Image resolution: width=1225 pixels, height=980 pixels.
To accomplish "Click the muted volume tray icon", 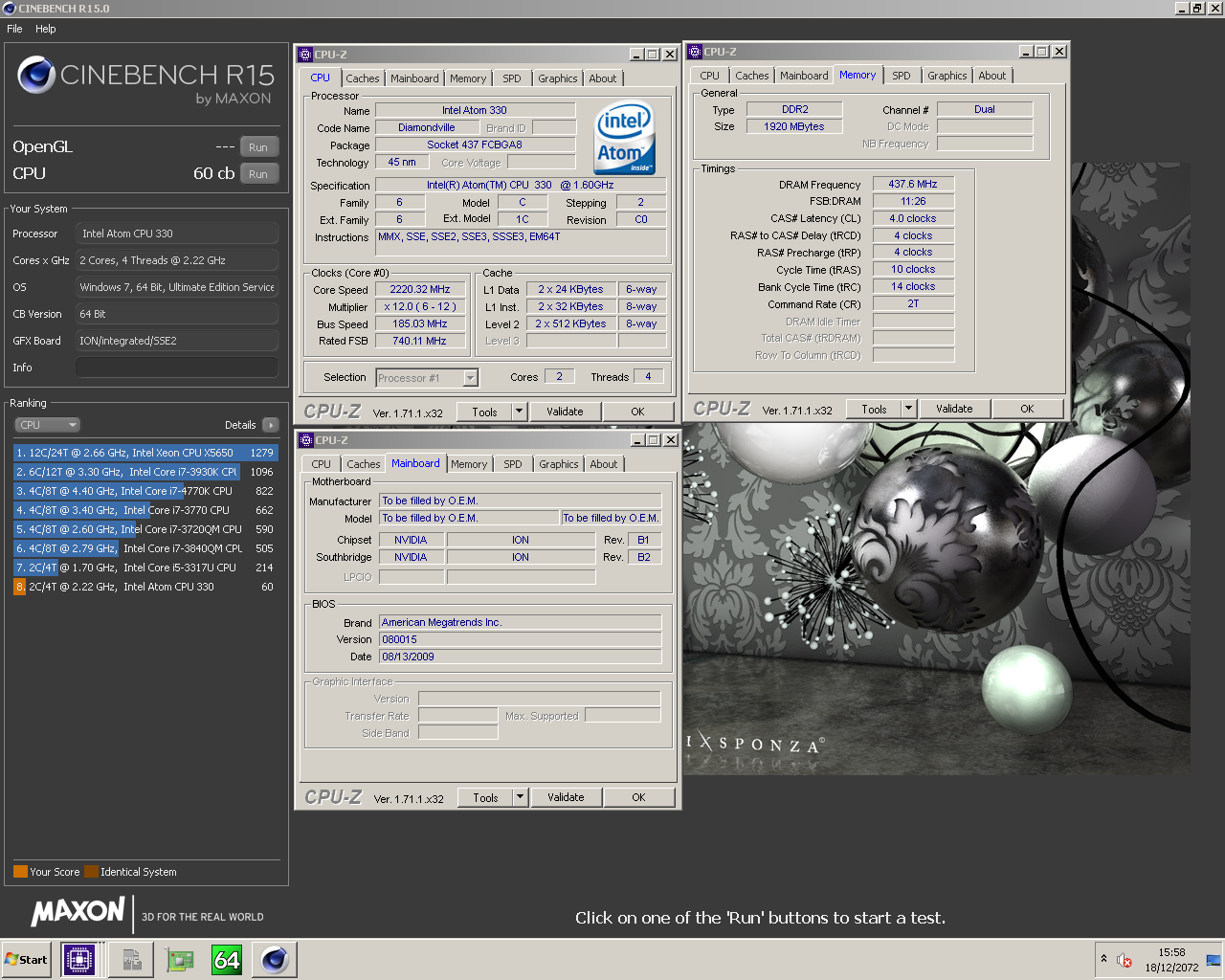I will click(x=1125, y=960).
